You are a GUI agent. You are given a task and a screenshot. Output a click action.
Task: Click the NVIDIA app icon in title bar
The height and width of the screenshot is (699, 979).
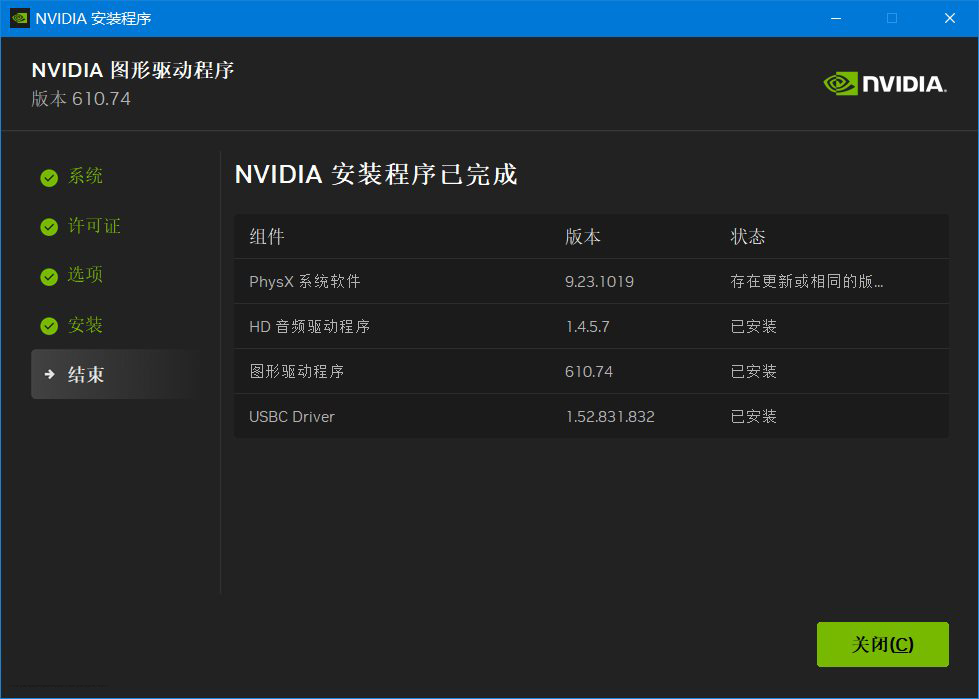pos(19,18)
